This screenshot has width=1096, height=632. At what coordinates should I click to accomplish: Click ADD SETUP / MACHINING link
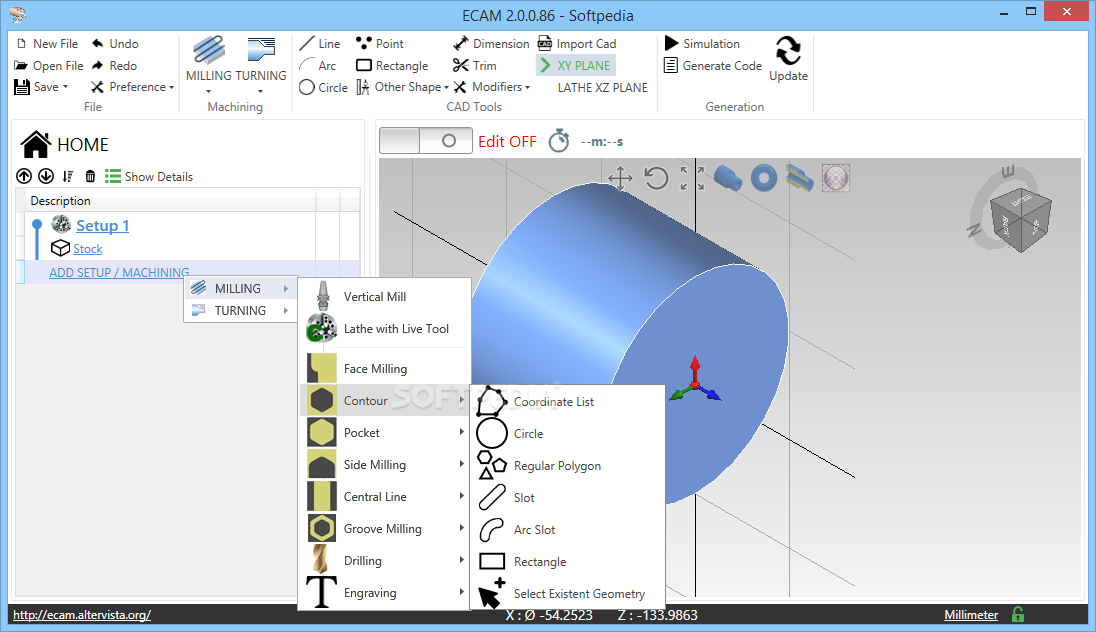pos(119,273)
